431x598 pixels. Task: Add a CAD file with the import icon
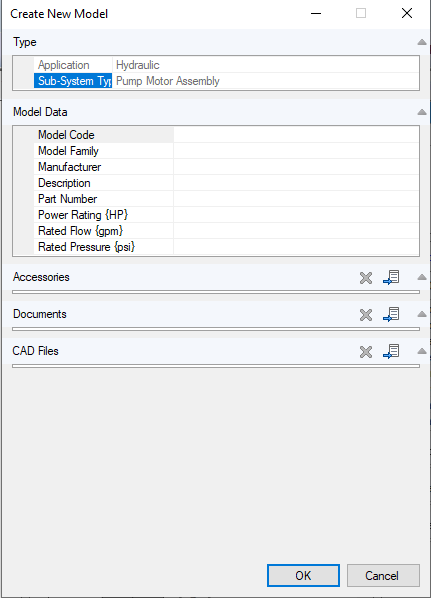point(391,351)
